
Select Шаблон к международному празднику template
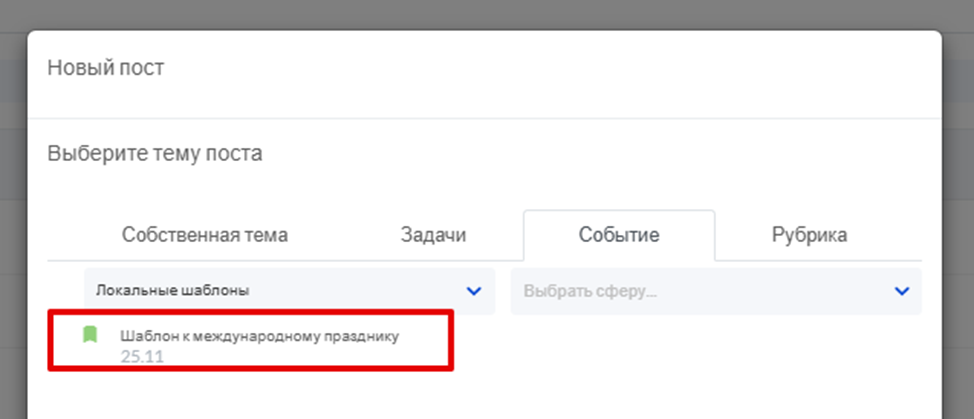pos(259,336)
